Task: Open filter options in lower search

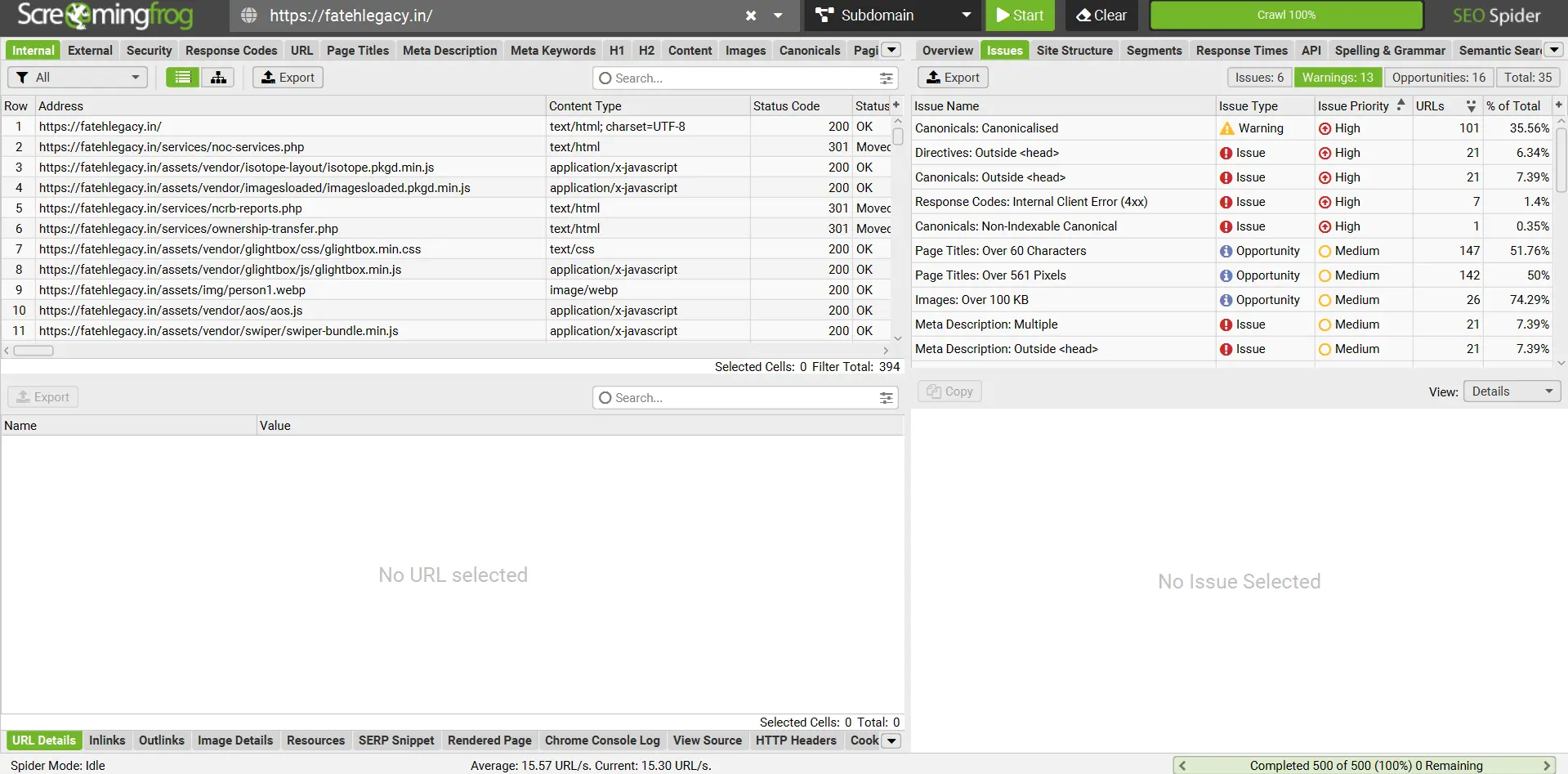Action: (886, 398)
